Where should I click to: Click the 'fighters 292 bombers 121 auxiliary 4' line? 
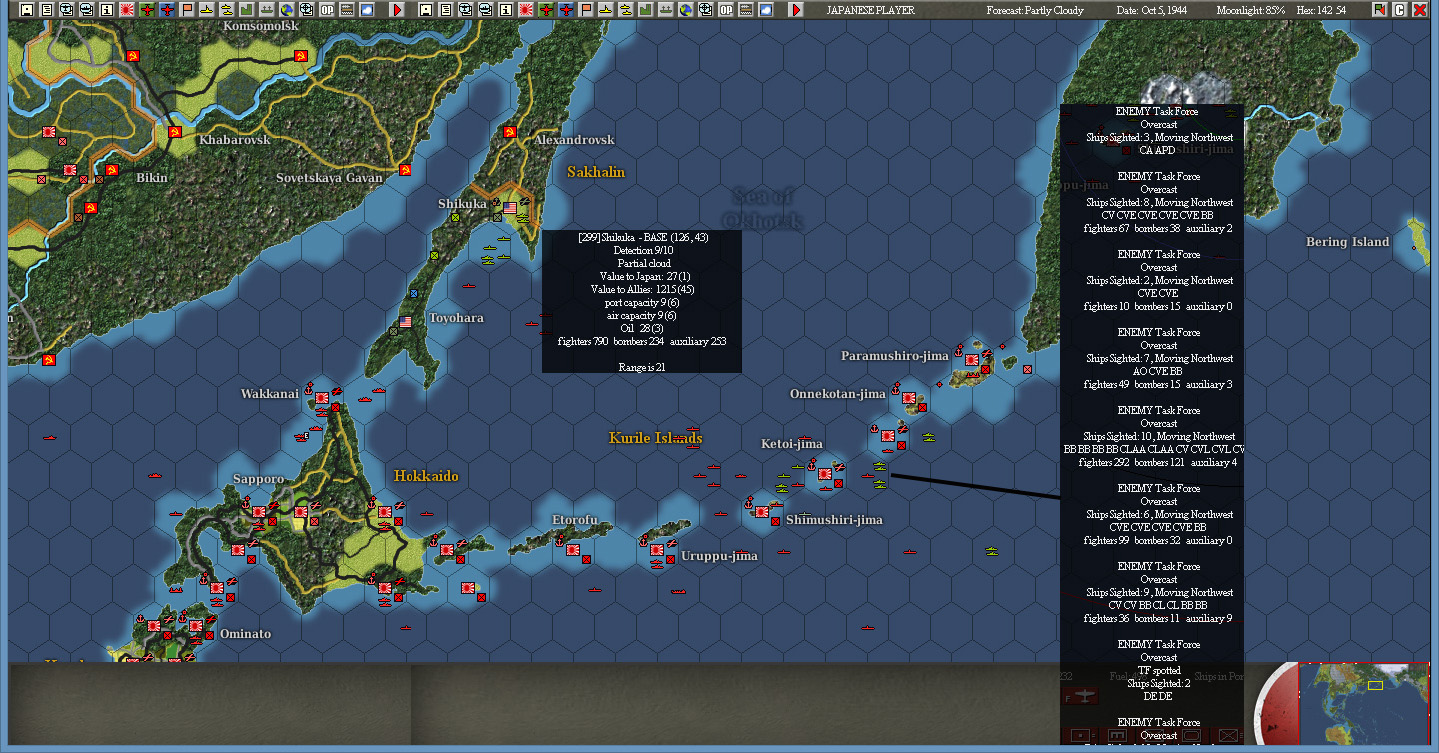(x=1162, y=463)
